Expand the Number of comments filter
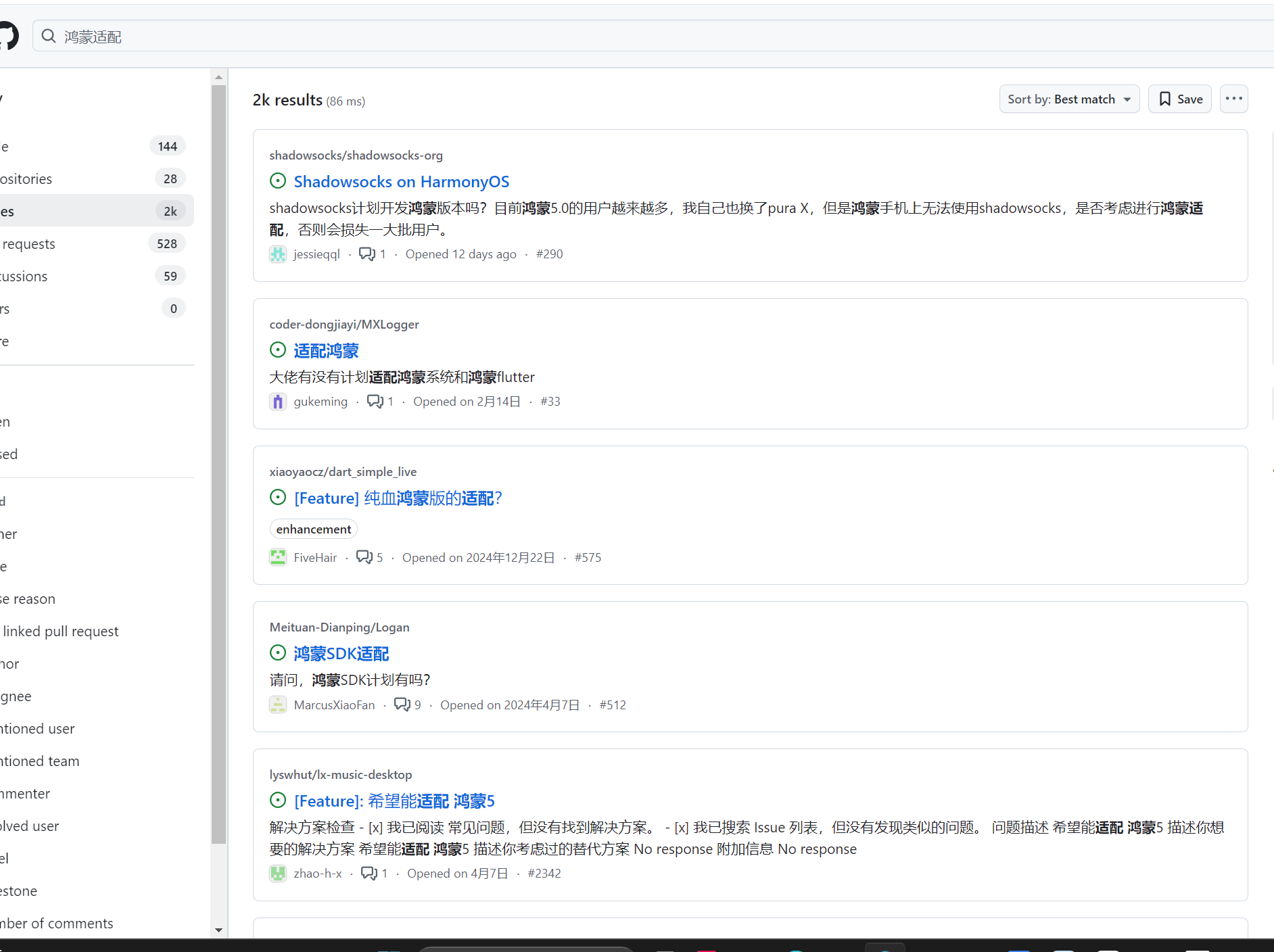Viewport: 1274px width, 952px height. 55,923
